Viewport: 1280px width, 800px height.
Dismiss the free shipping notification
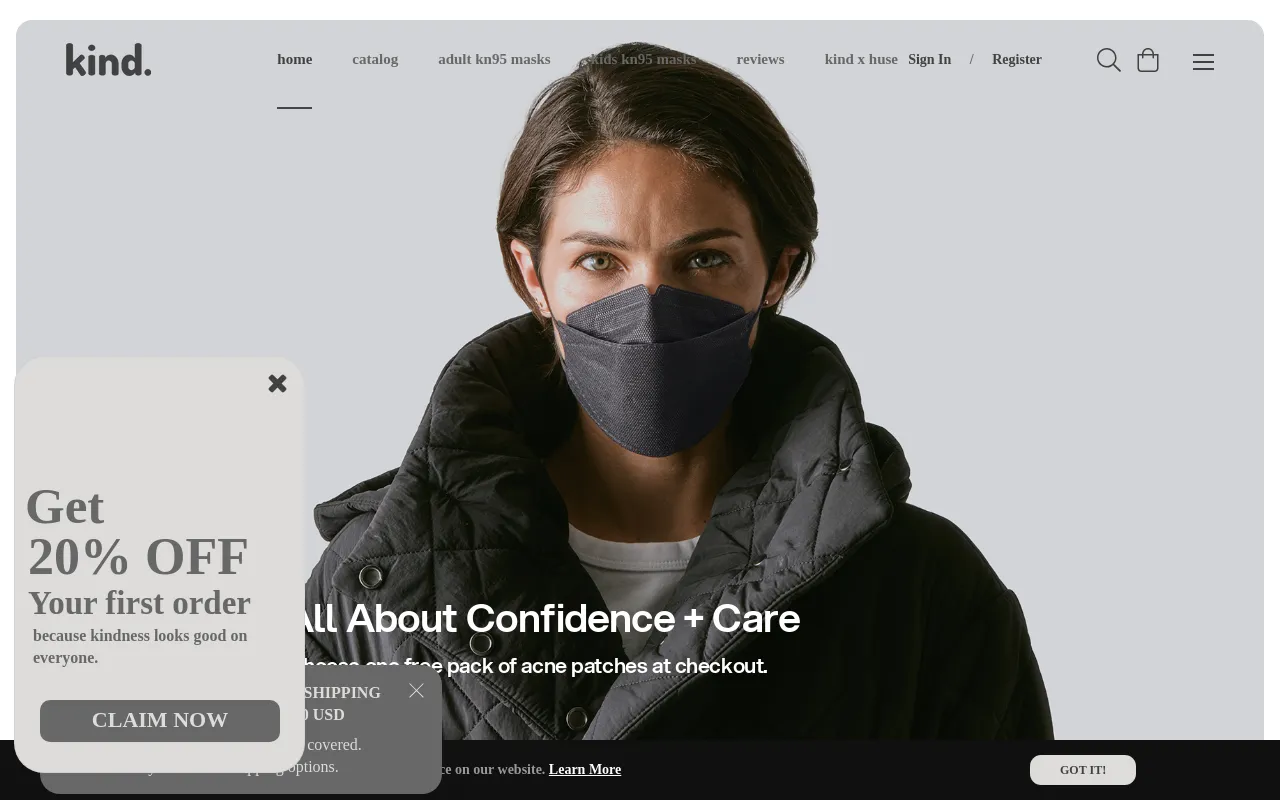(x=417, y=690)
